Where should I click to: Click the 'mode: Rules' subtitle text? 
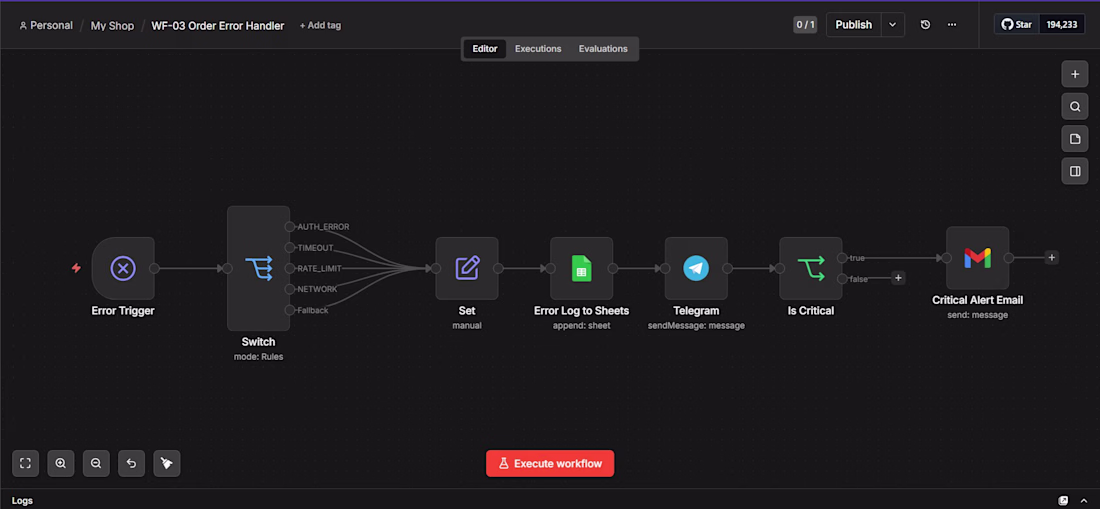258,357
